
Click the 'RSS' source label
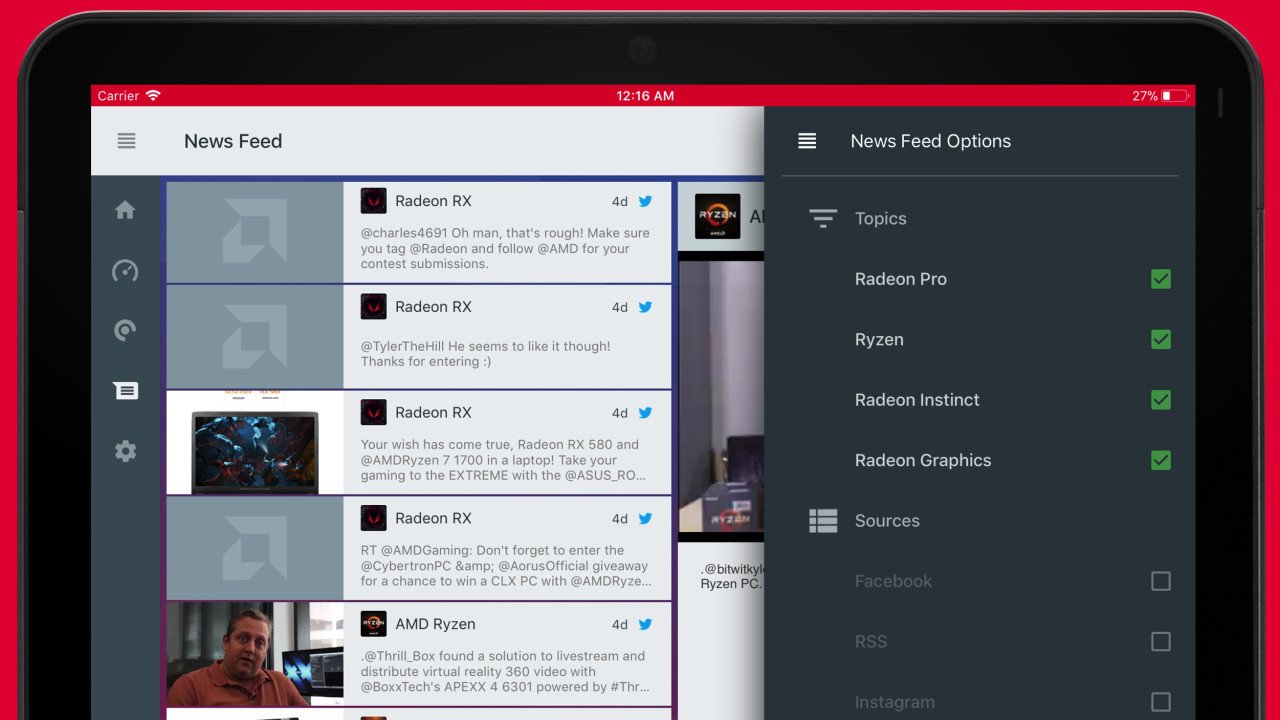[871, 641]
